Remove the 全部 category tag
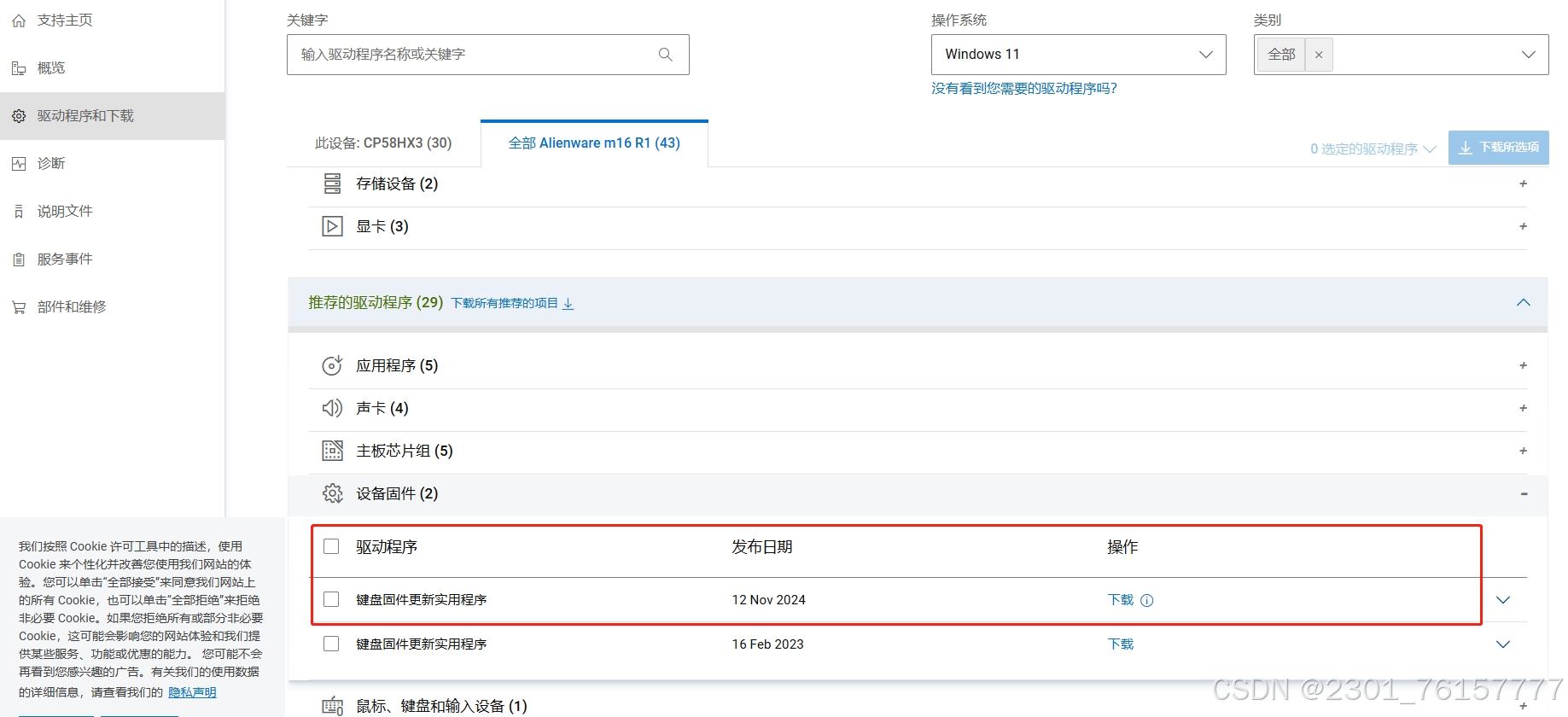 coord(1319,55)
